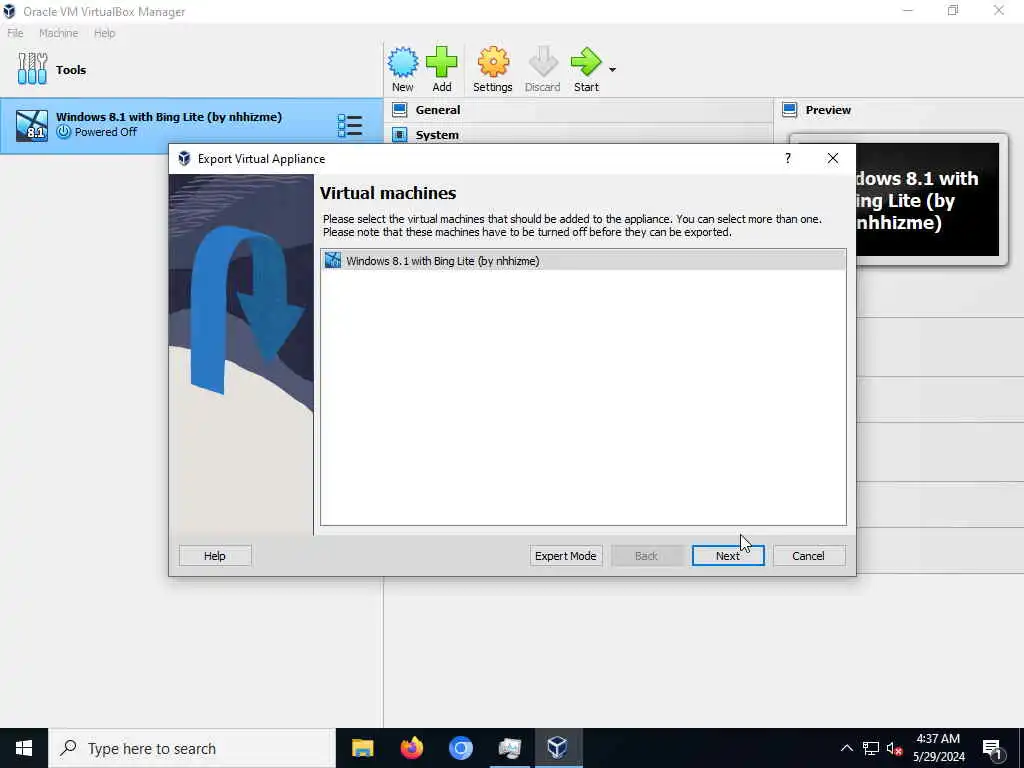Close the Export Virtual Appliance dialog
This screenshot has width=1024, height=768.
click(x=833, y=158)
